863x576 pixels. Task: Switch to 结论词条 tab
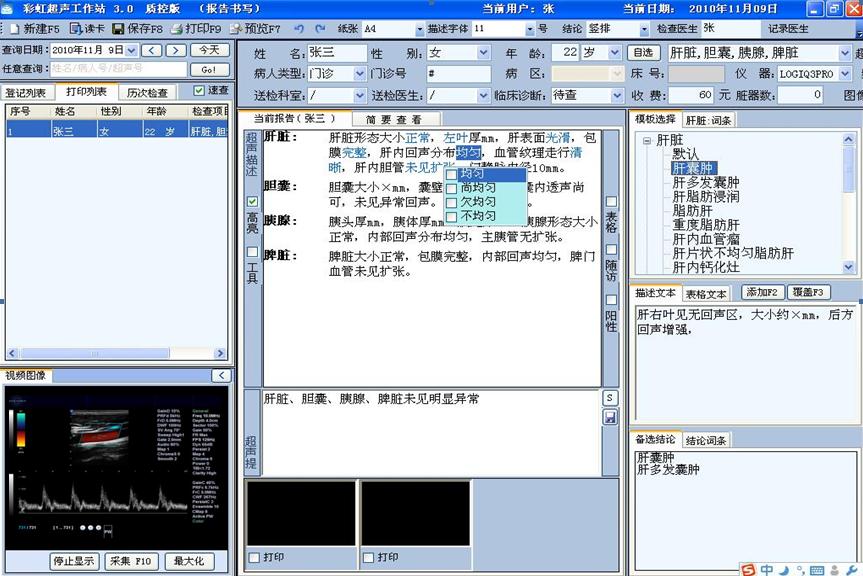click(x=706, y=440)
